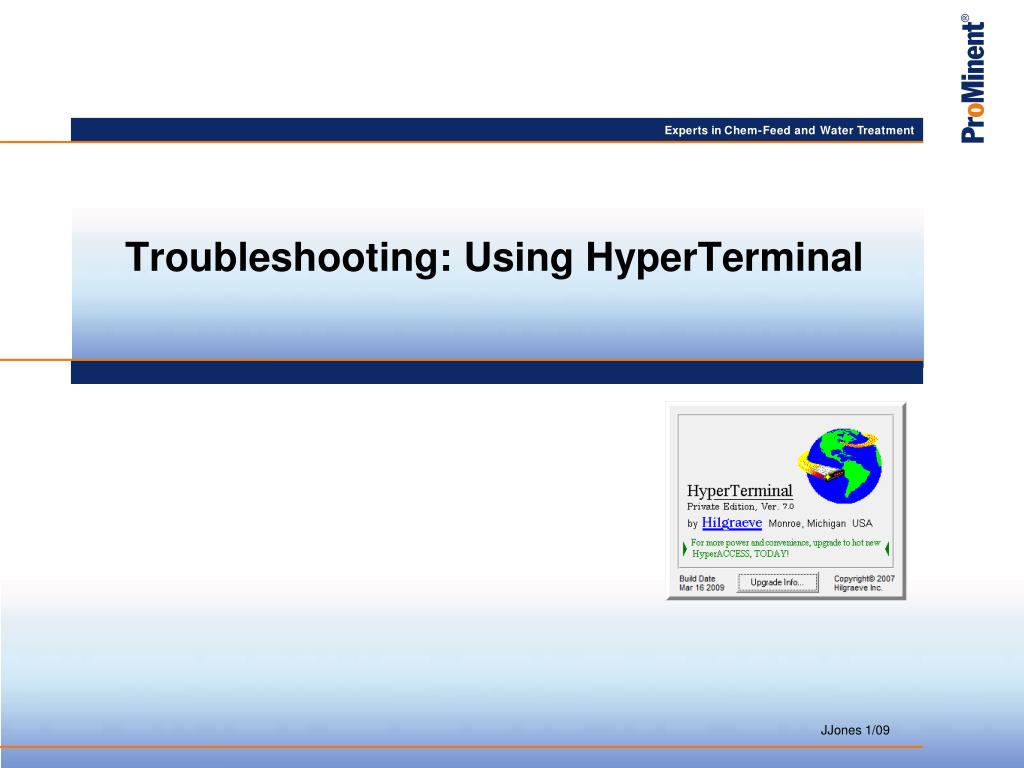Screen dimensions: 1024x768
Task: Open the Hilgraeve hyperlink
Action: [x=732, y=523]
